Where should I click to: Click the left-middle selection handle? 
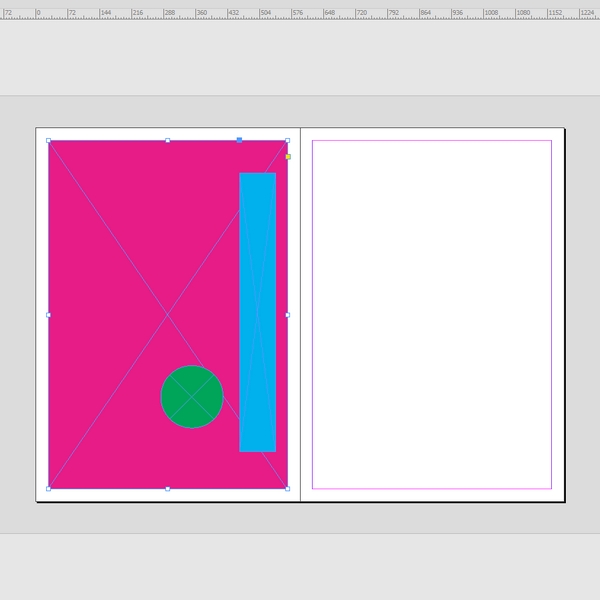click(48, 315)
